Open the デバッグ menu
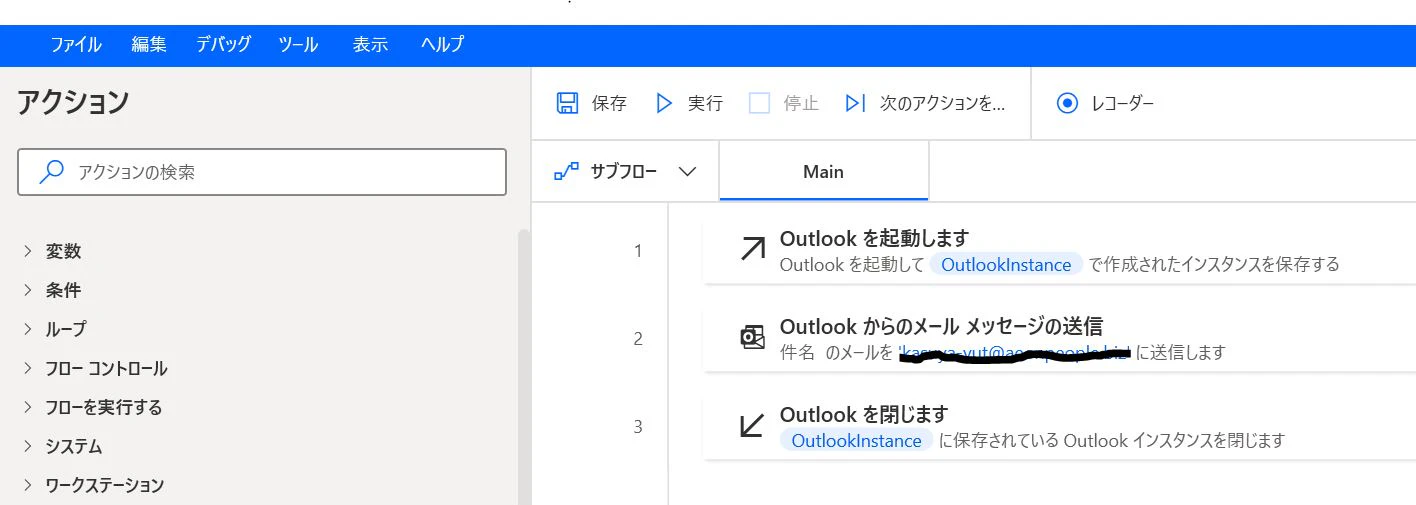 coord(223,44)
